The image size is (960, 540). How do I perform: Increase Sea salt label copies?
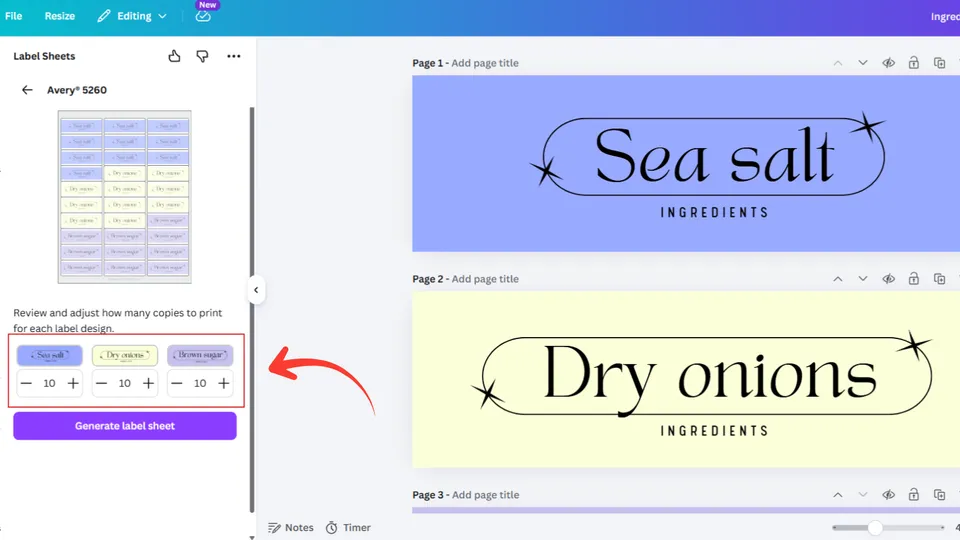pyautogui.click(x=73, y=383)
